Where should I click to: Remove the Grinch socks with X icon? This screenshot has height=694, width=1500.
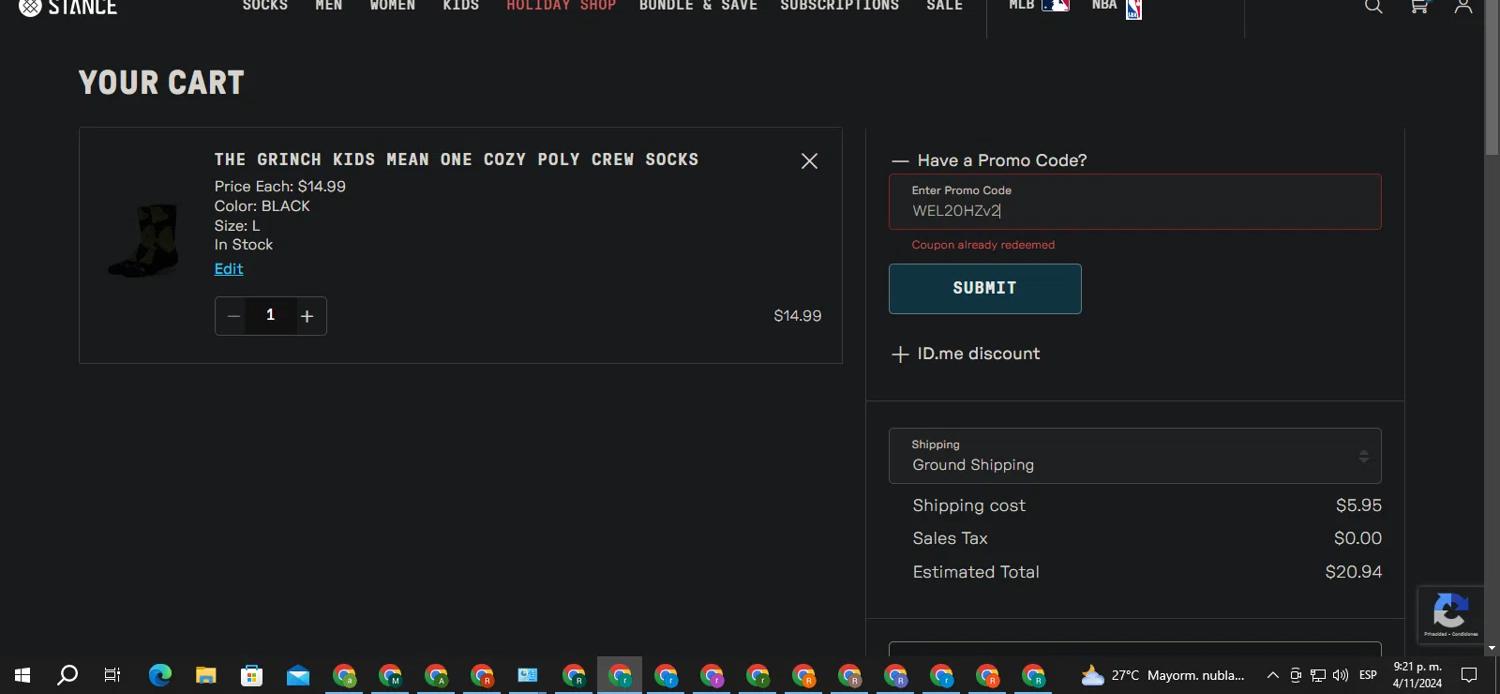point(809,161)
